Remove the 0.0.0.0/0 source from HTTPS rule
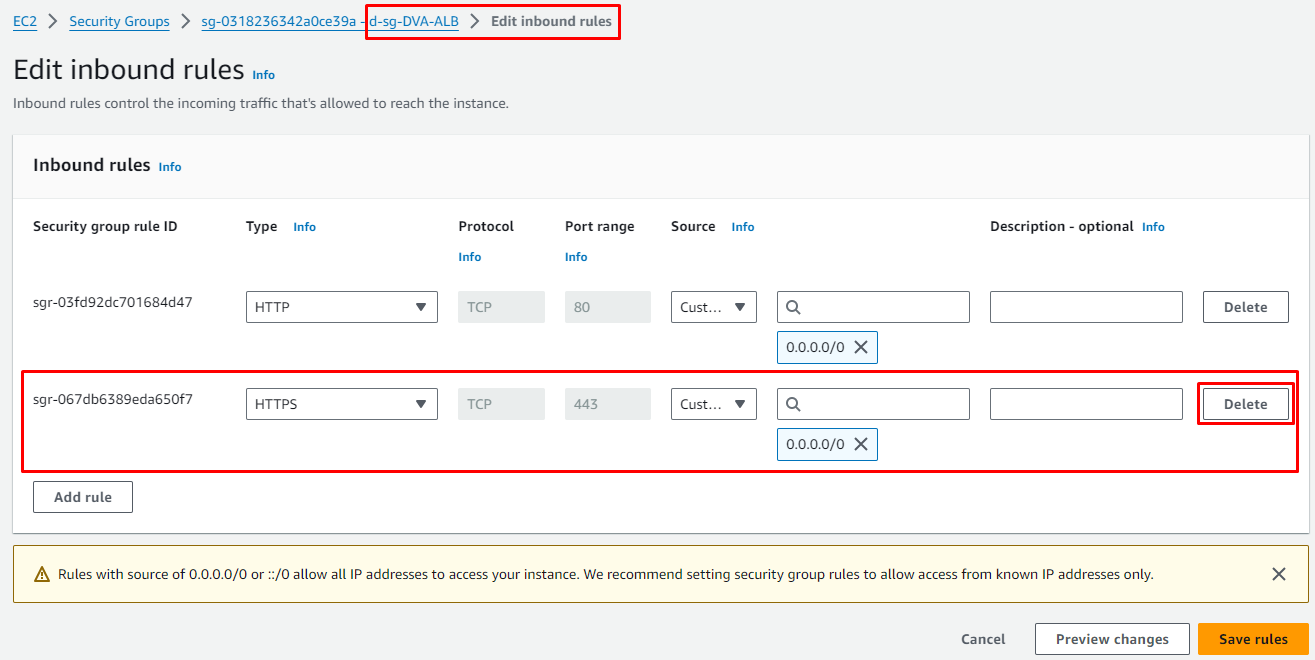Image resolution: width=1315 pixels, height=660 pixels. (860, 444)
